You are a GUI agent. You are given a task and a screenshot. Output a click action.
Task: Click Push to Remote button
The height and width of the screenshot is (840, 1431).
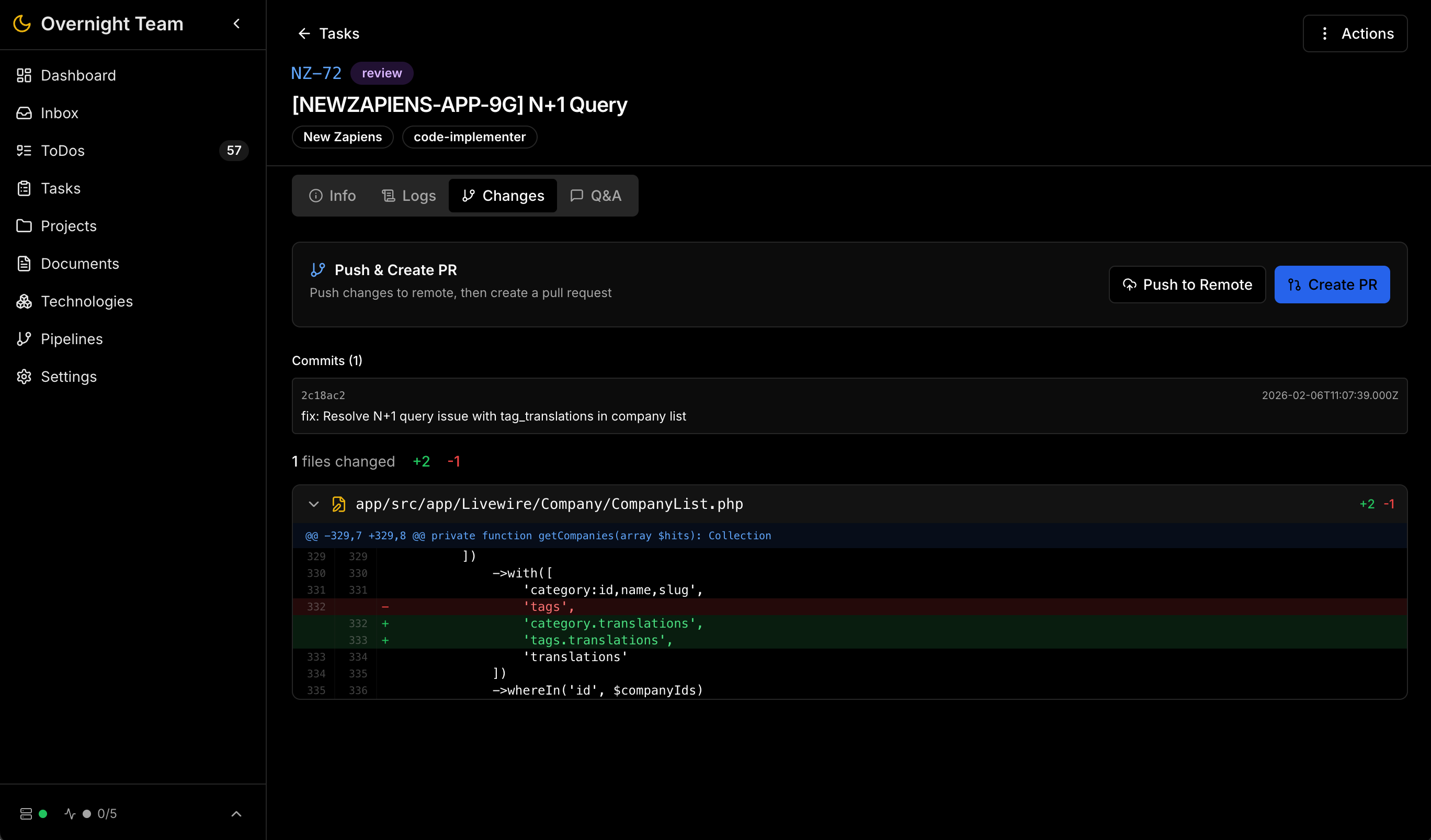[1187, 285]
